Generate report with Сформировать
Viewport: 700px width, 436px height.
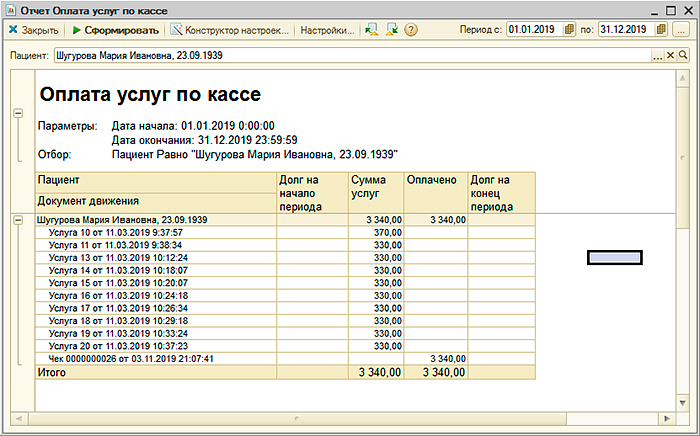[117, 30]
